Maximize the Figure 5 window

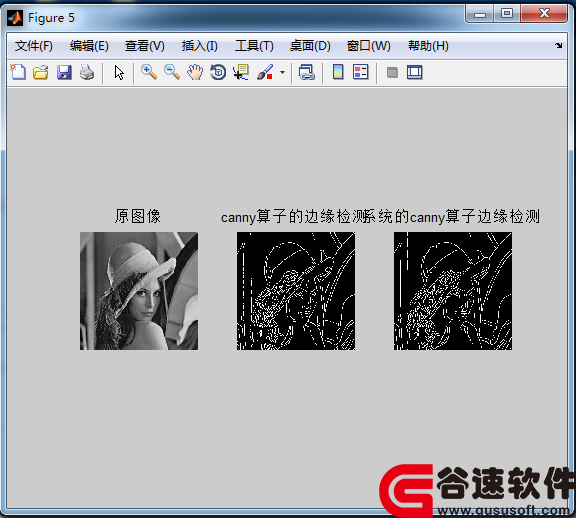tap(507, 14)
